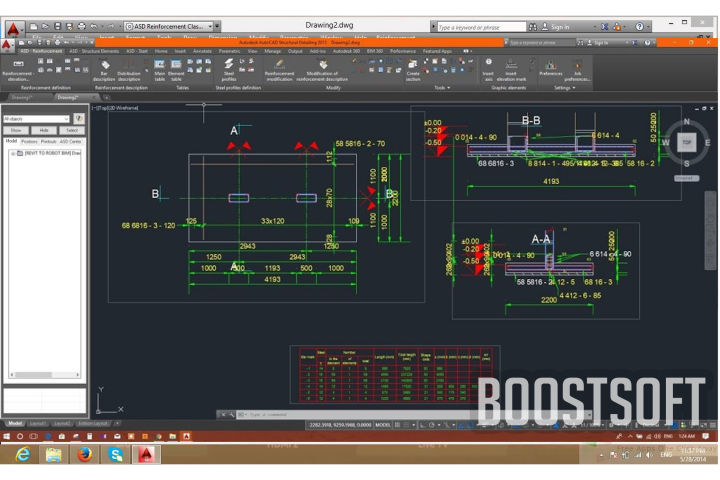Click the inspector panel horizontal scrollbar
Viewport: 720px width, 480px height.
[x=45, y=375]
